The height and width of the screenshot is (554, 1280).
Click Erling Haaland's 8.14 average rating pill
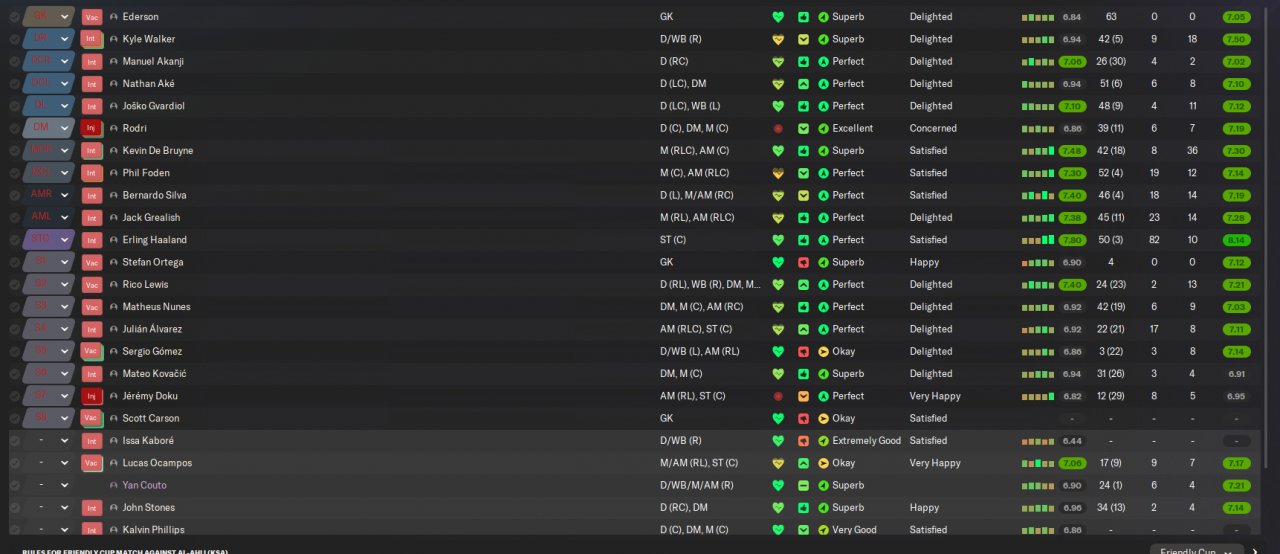(x=1236, y=240)
